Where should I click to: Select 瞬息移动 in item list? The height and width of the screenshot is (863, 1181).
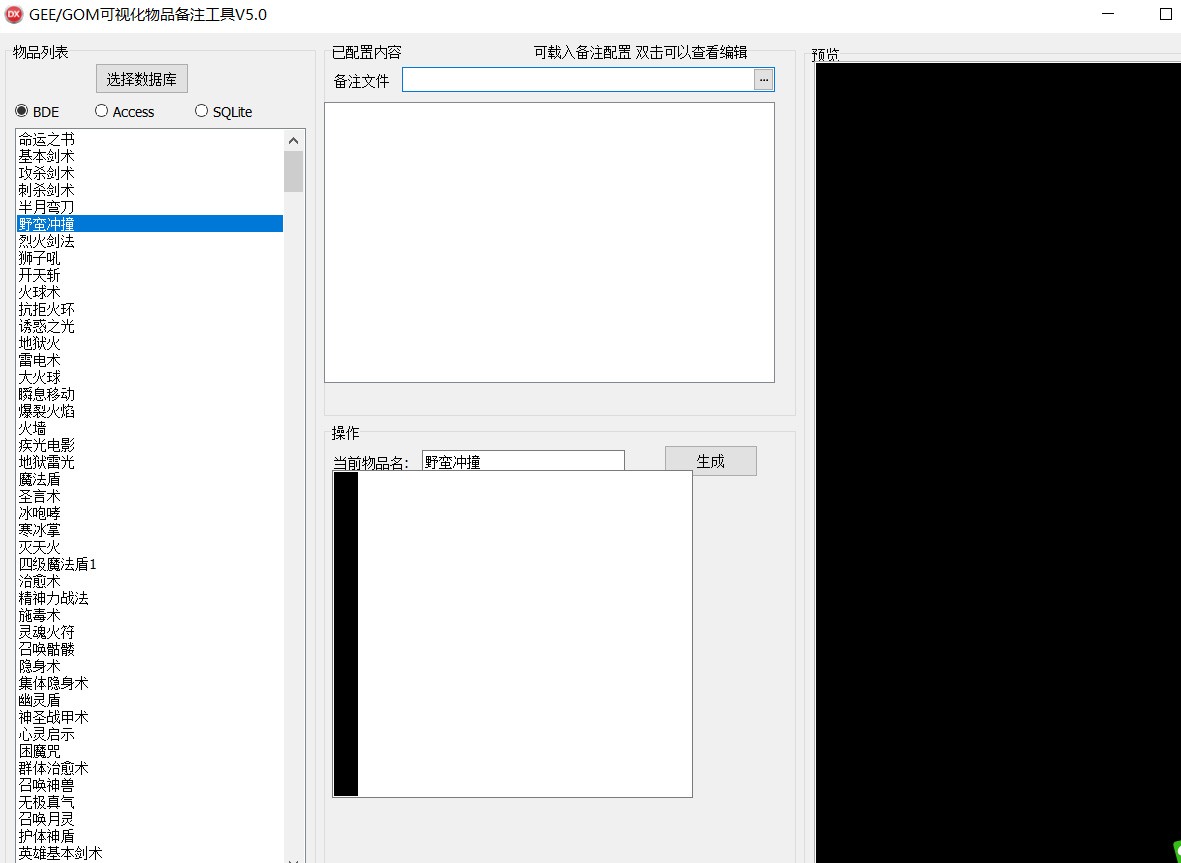pyautogui.click(x=150, y=394)
